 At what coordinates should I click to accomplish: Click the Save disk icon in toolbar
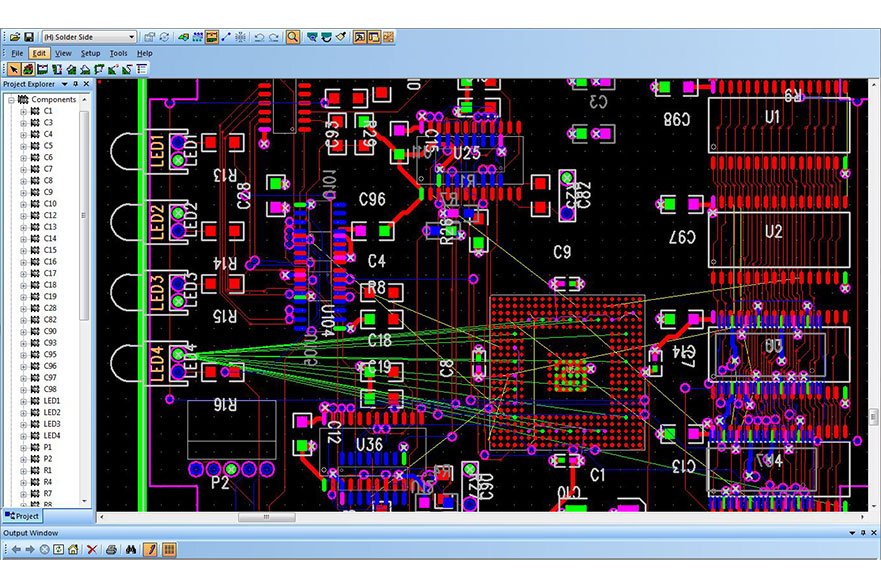tap(29, 37)
